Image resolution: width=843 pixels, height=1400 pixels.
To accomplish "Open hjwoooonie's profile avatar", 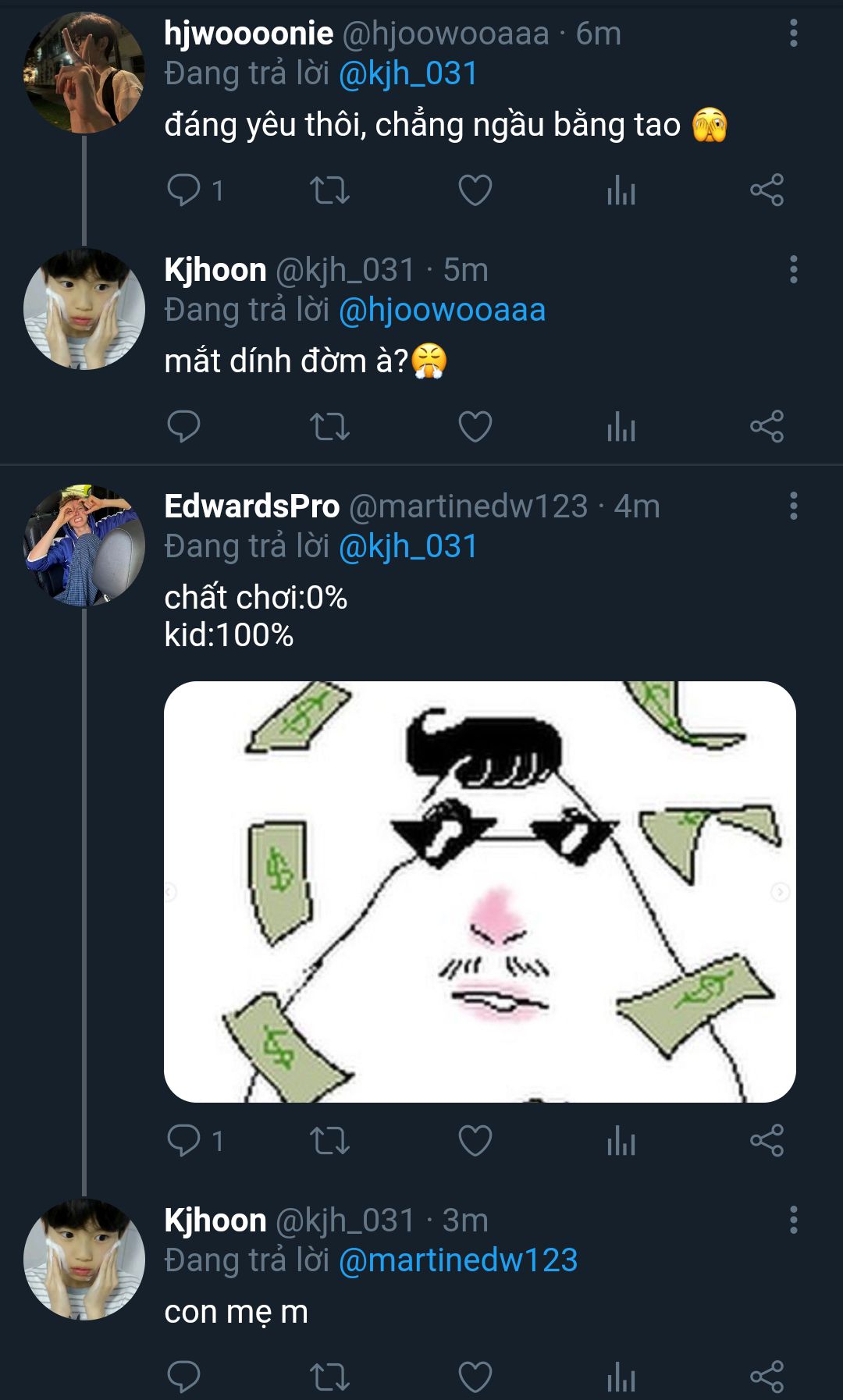I will pyautogui.click(x=84, y=73).
